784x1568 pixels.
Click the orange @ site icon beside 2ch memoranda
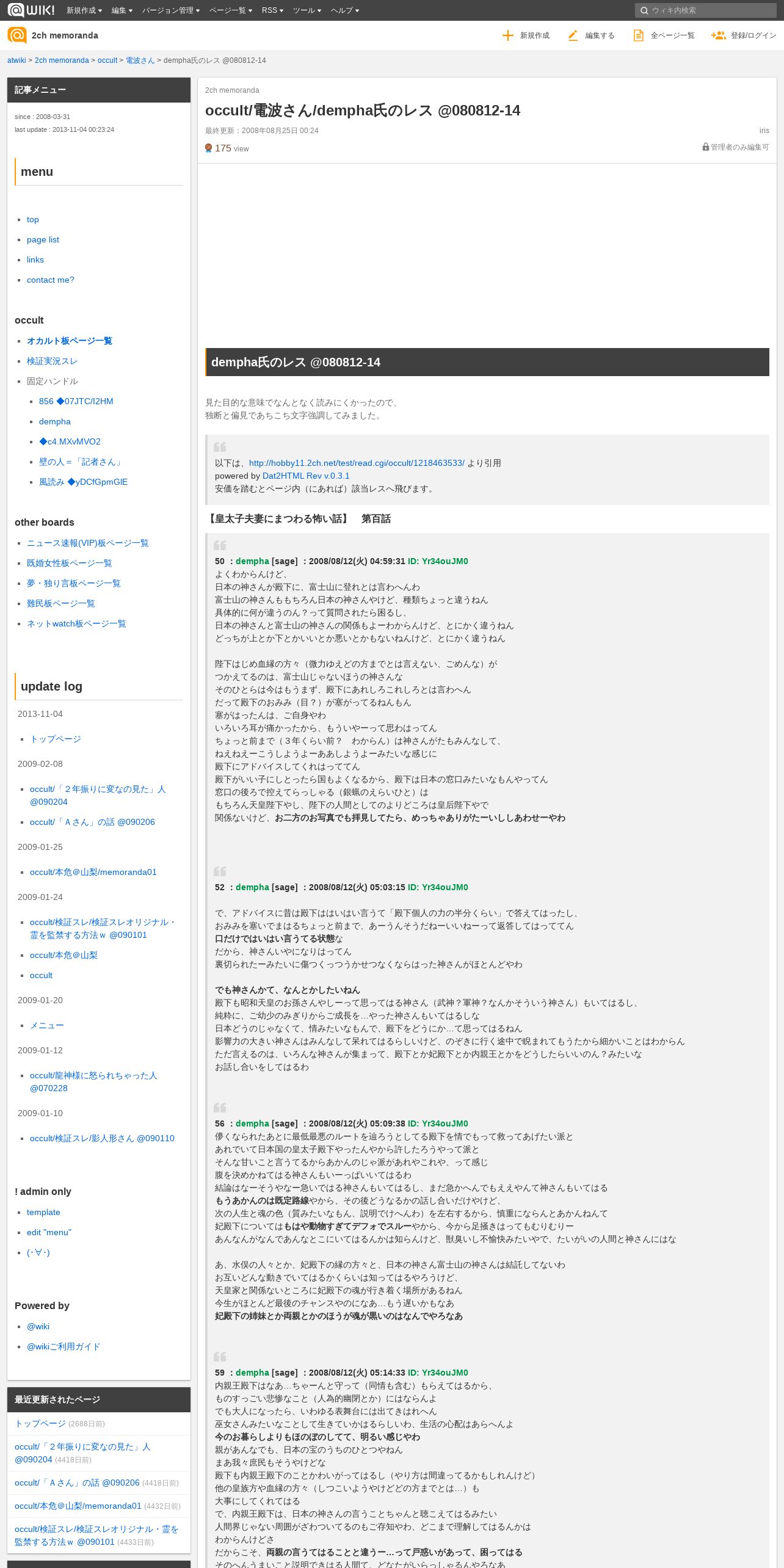tap(17, 35)
